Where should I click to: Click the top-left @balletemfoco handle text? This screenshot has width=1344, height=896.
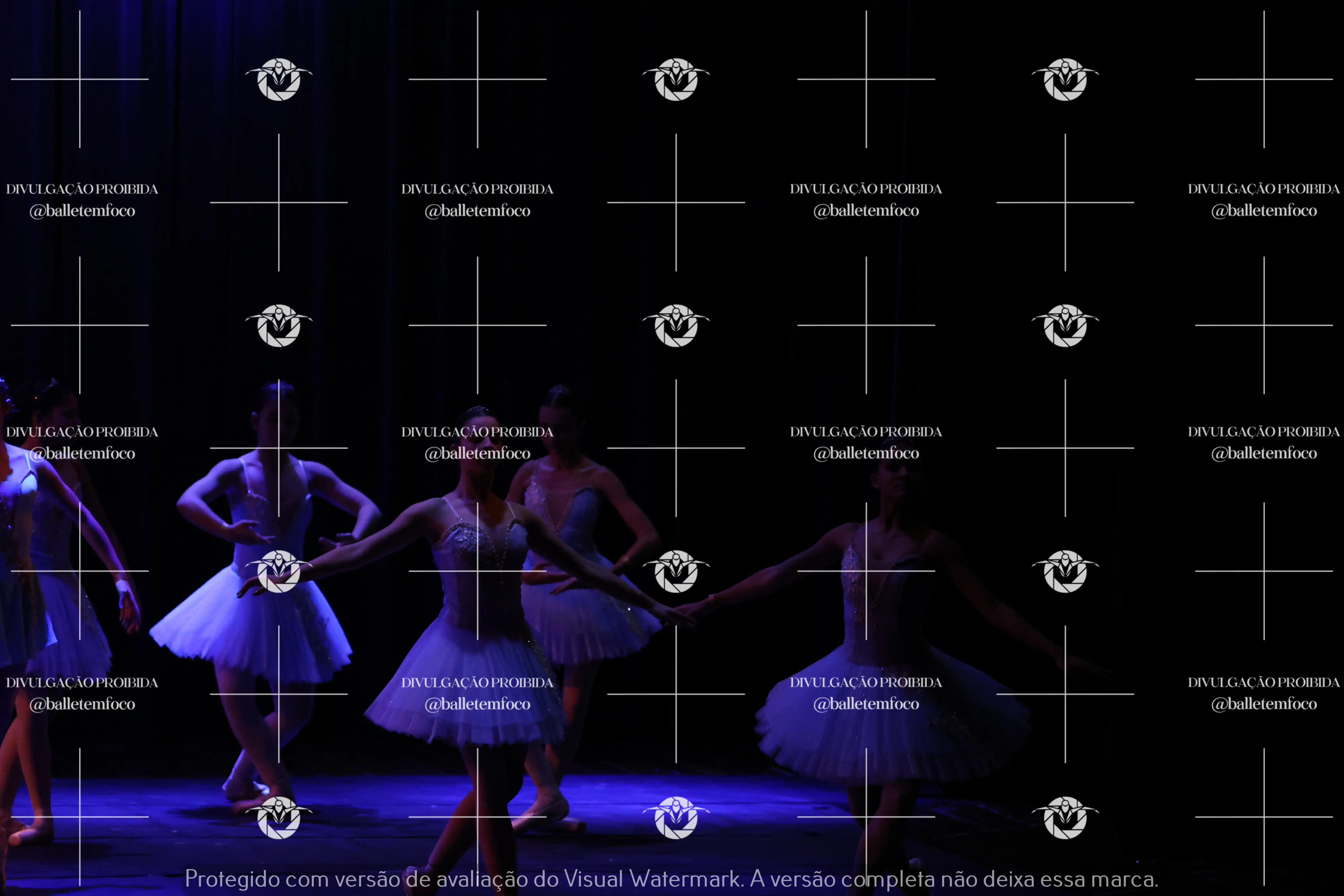82,211
